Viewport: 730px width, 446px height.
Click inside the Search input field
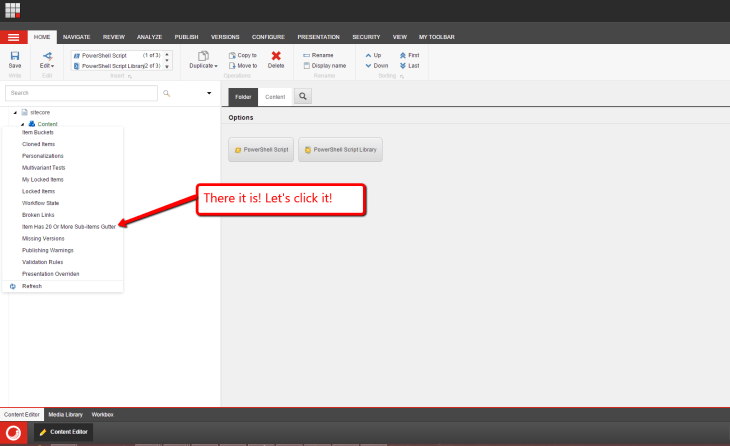pyautogui.click(x=80, y=93)
